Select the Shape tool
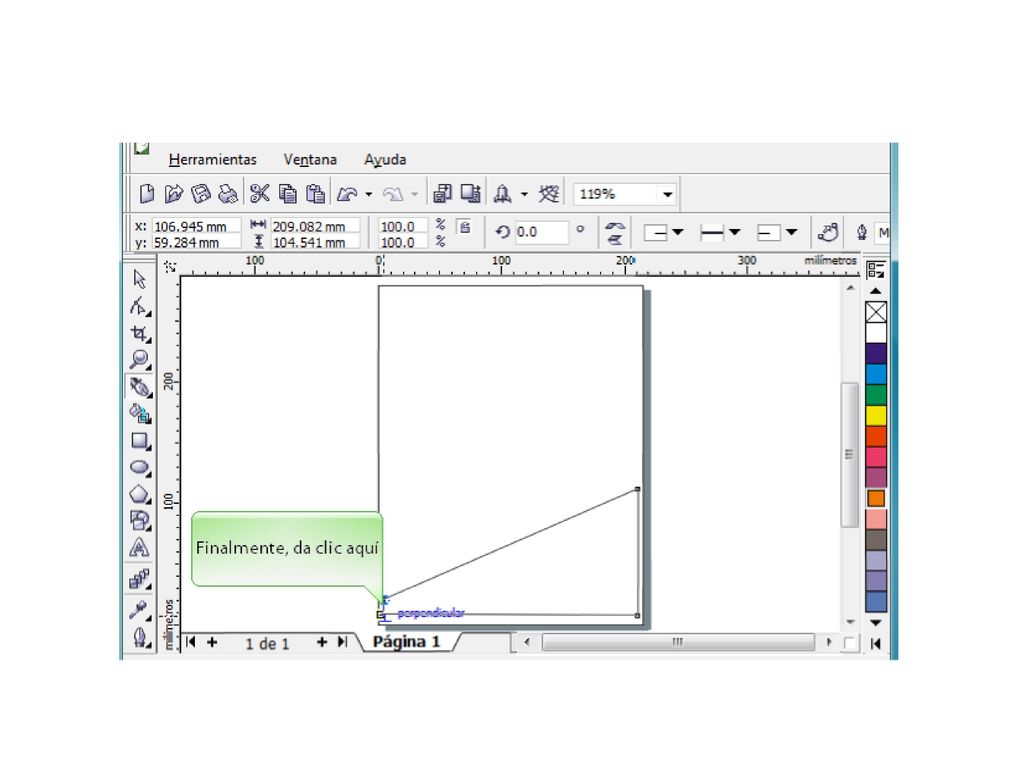The image size is (1024, 768). [139, 306]
